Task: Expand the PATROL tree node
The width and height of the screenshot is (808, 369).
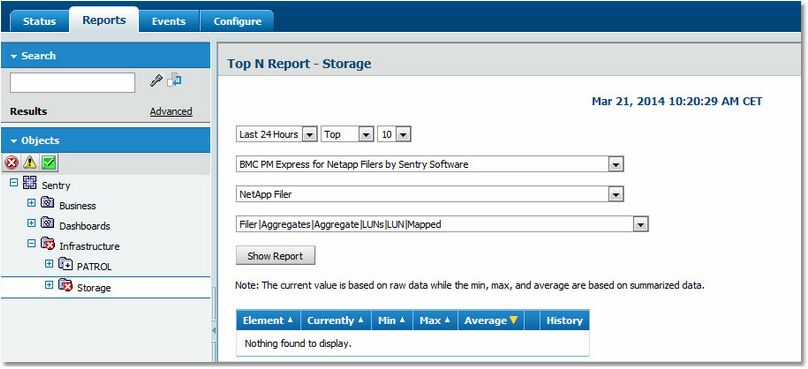Action: (49, 264)
